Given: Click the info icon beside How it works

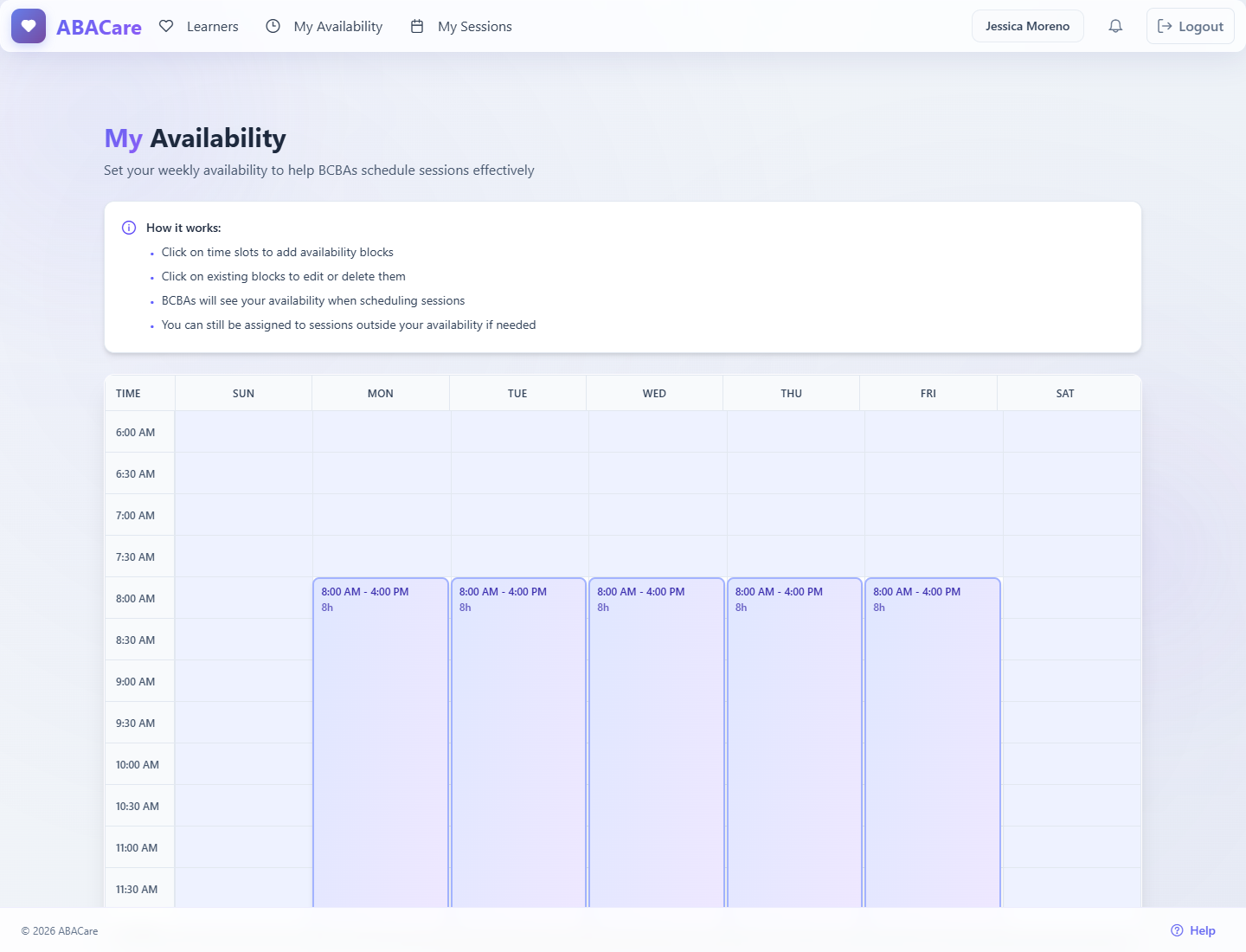Looking at the screenshot, I should pos(129,228).
